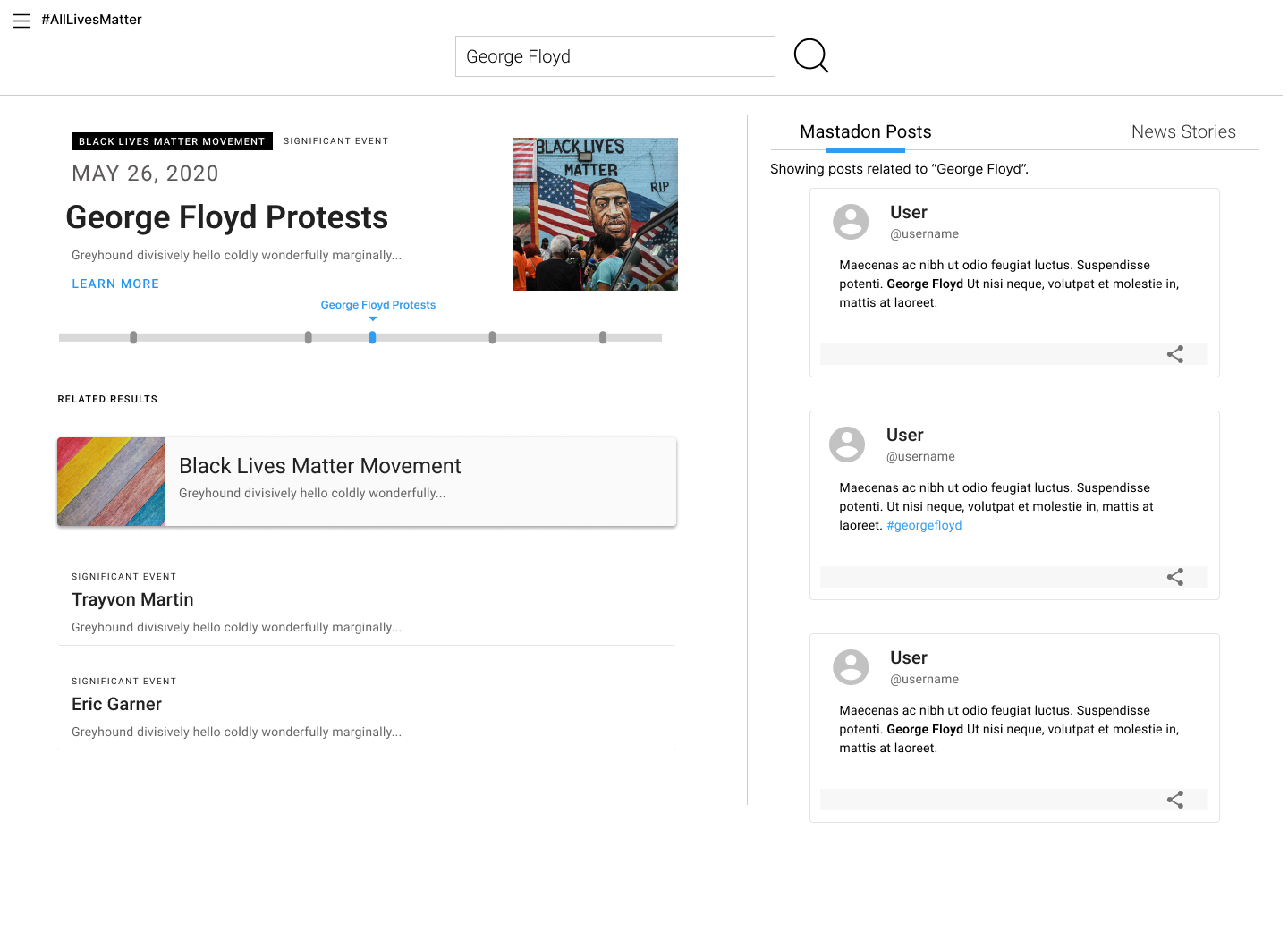Click @username in the first post

(924, 234)
